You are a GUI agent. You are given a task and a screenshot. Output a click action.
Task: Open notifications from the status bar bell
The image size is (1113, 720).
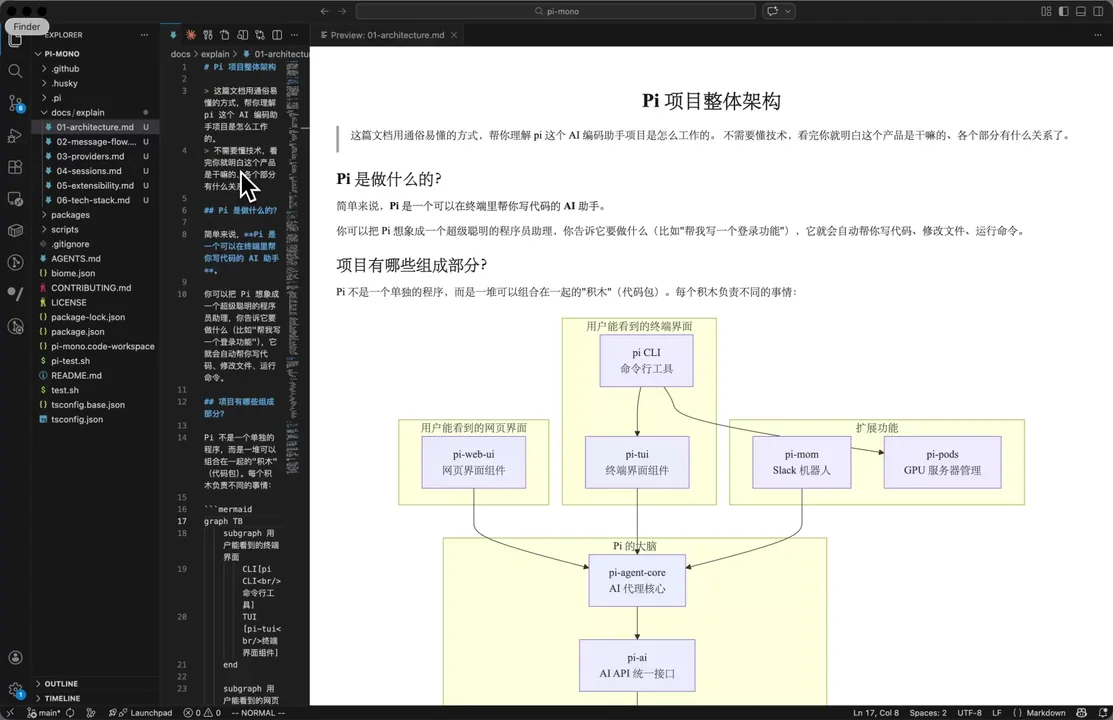coord(1104,713)
